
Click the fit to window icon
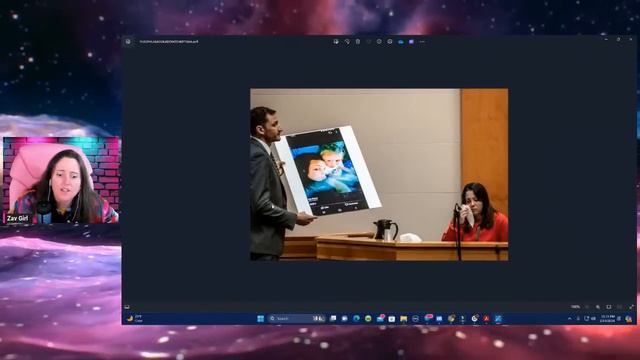(x=609, y=307)
